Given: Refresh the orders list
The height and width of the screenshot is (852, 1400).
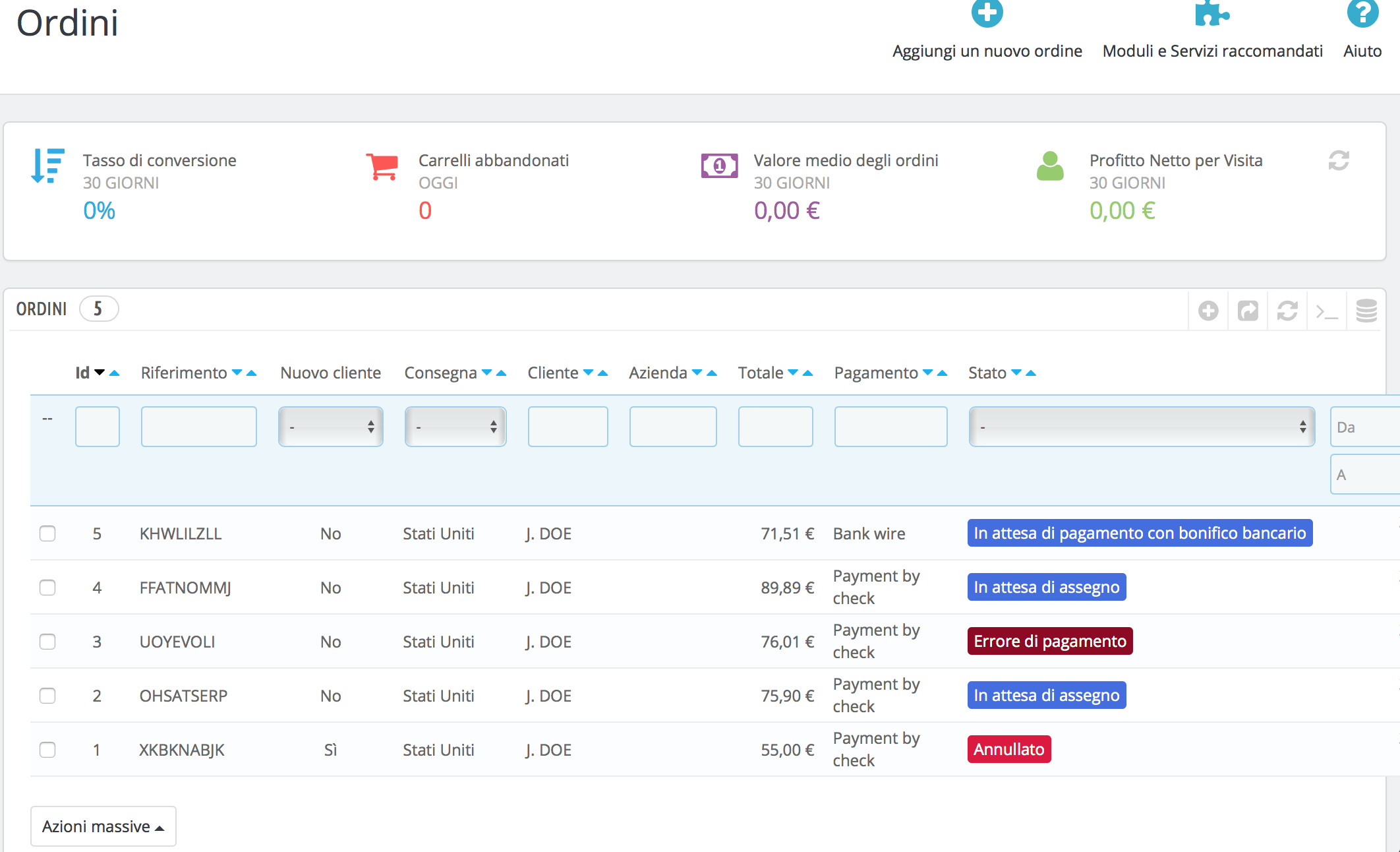Looking at the screenshot, I should (1287, 311).
